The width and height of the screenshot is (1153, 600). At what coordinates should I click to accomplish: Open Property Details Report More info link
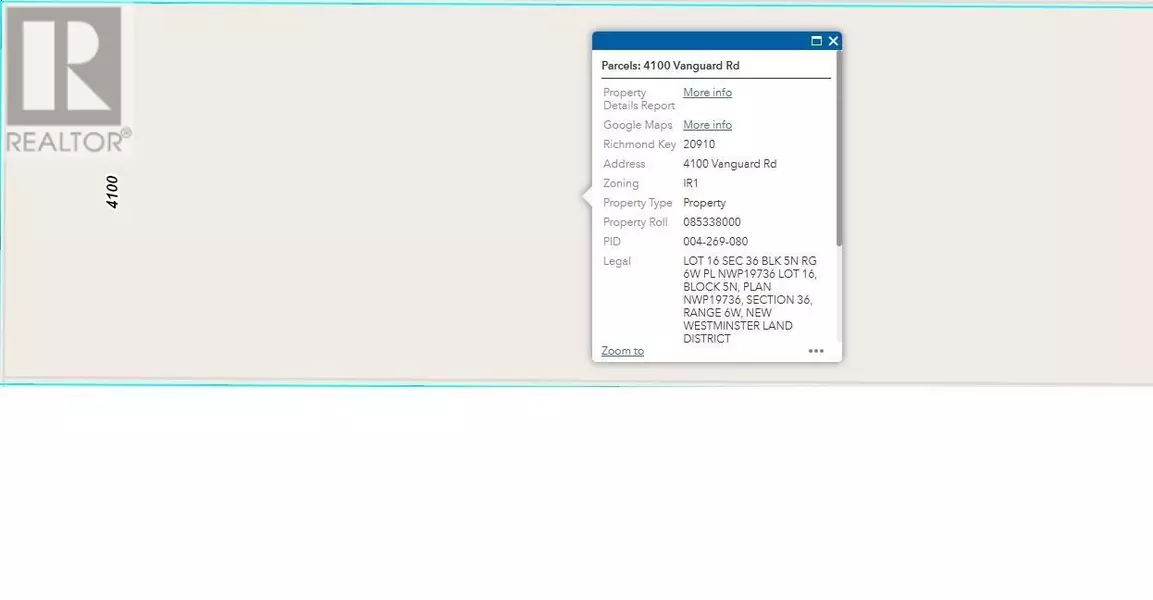click(707, 93)
